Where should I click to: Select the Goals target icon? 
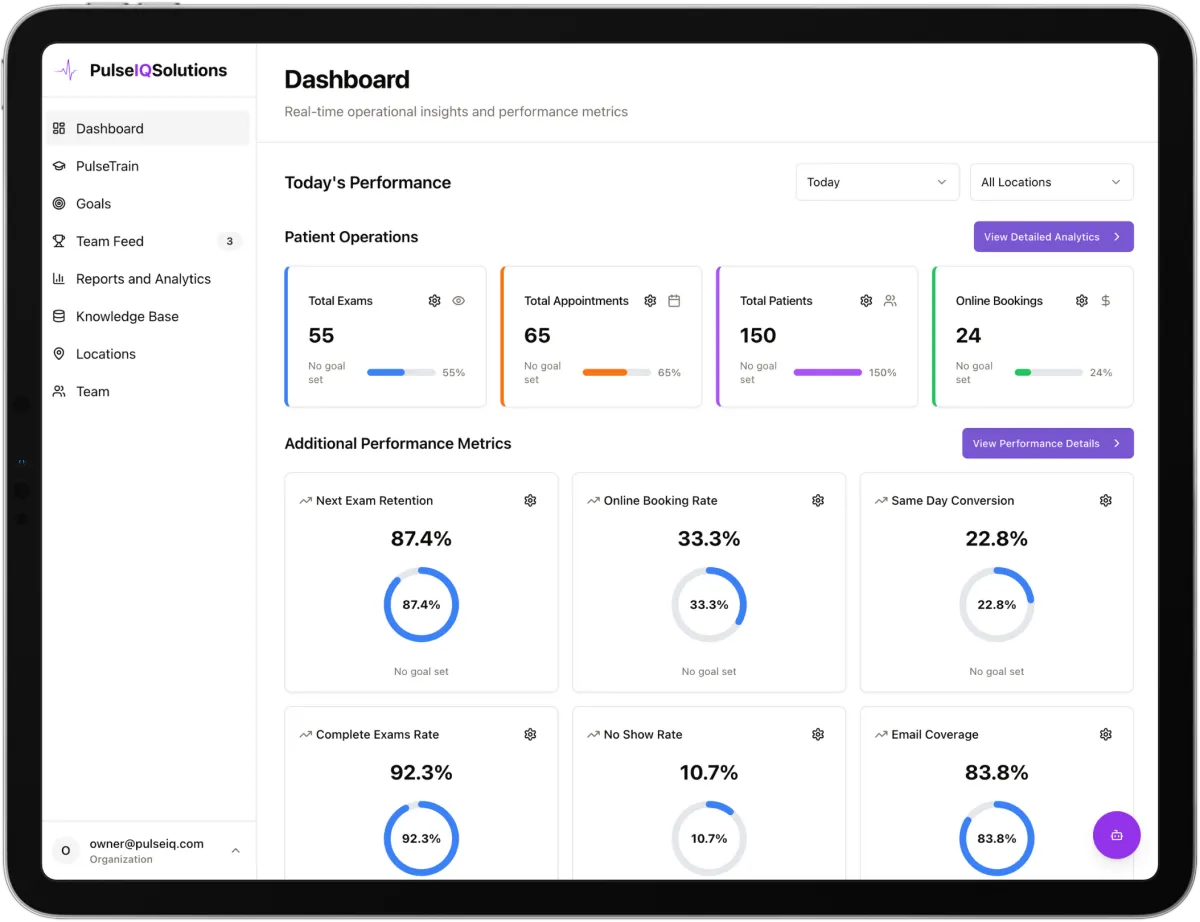[x=59, y=203]
